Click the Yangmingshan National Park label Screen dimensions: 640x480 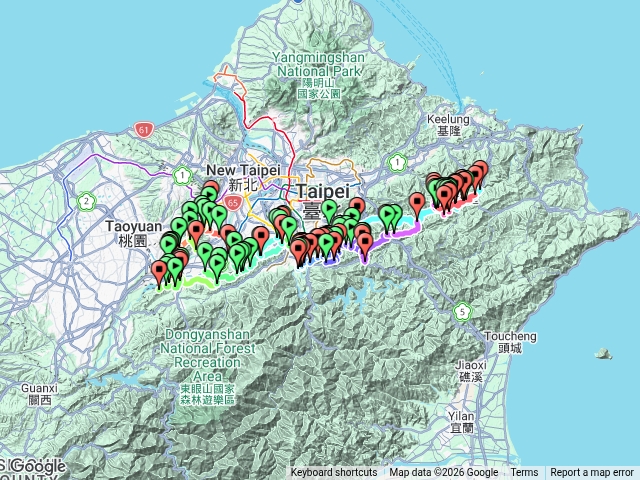click(318, 75)
